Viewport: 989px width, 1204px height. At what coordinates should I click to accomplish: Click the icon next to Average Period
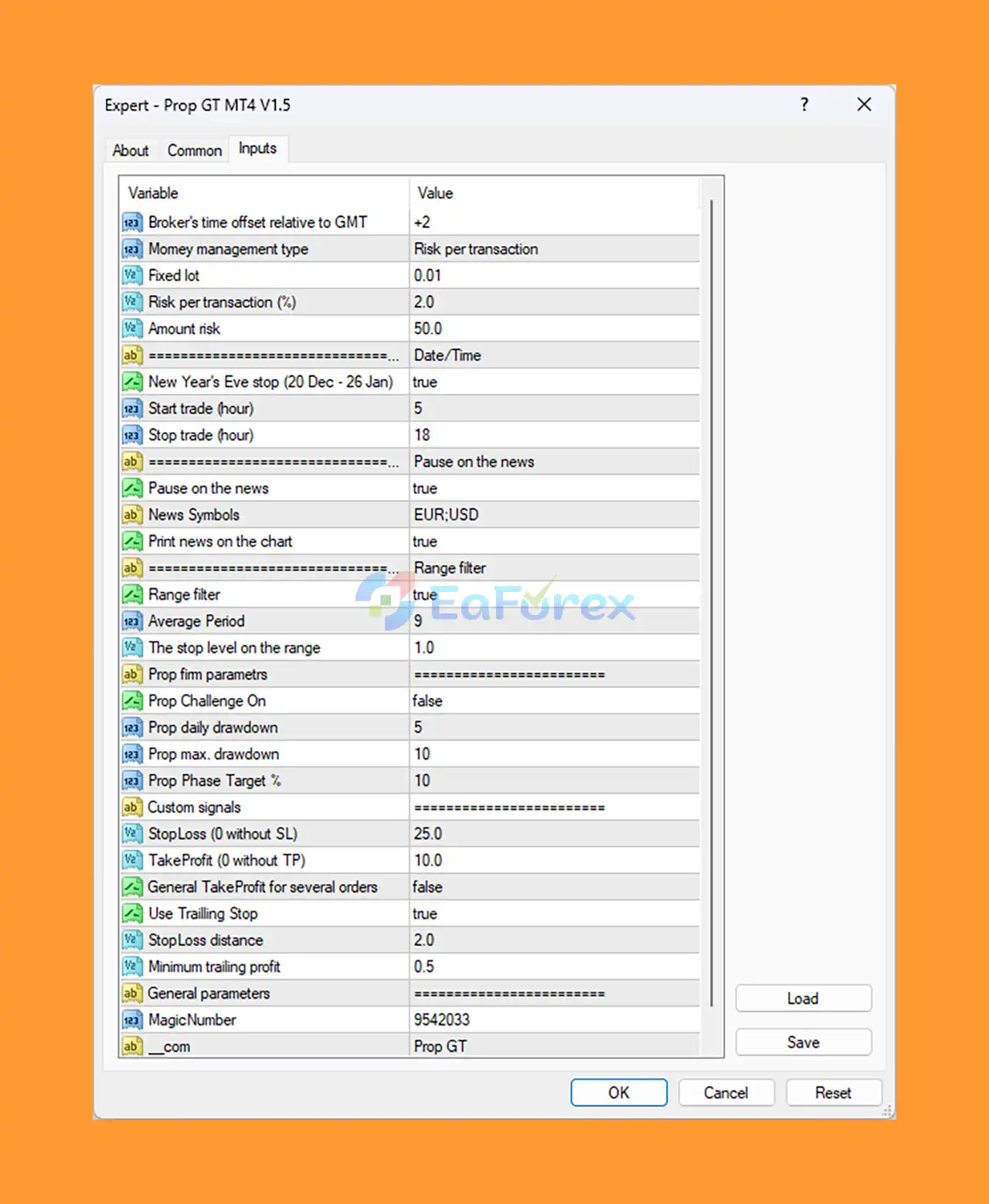coord(132,621)
